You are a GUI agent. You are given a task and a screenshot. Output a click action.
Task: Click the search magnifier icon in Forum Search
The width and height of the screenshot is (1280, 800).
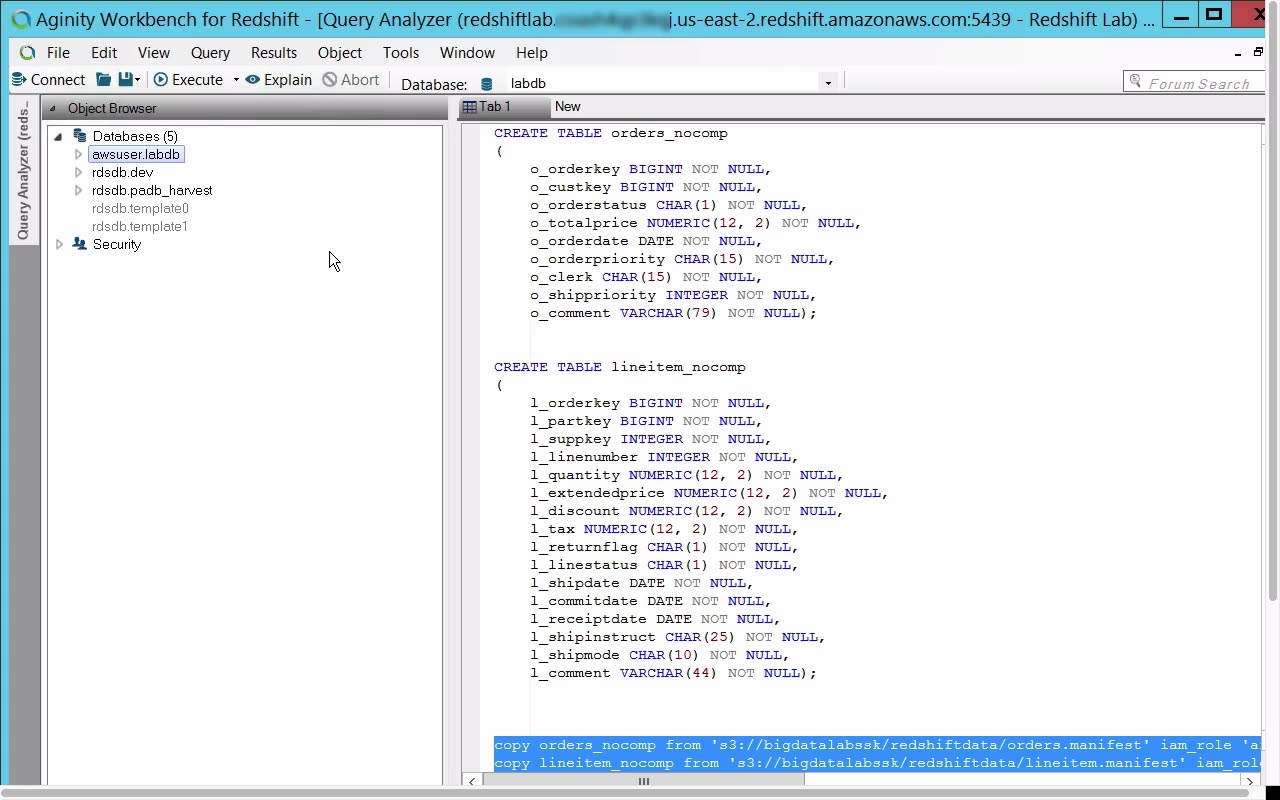point(1135,82)
